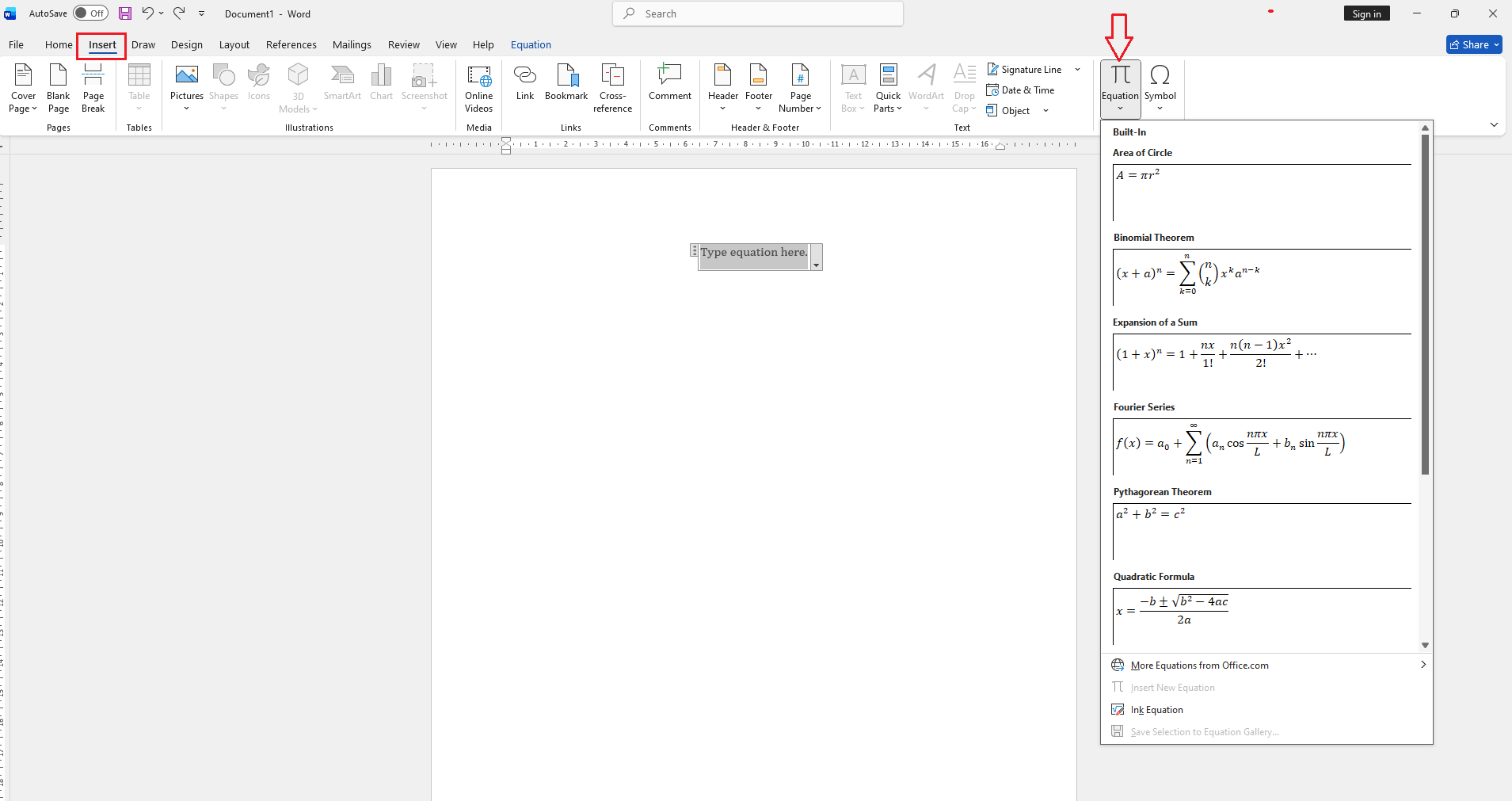
Task: Click the Share button
Action: [x=1473, y=45]
